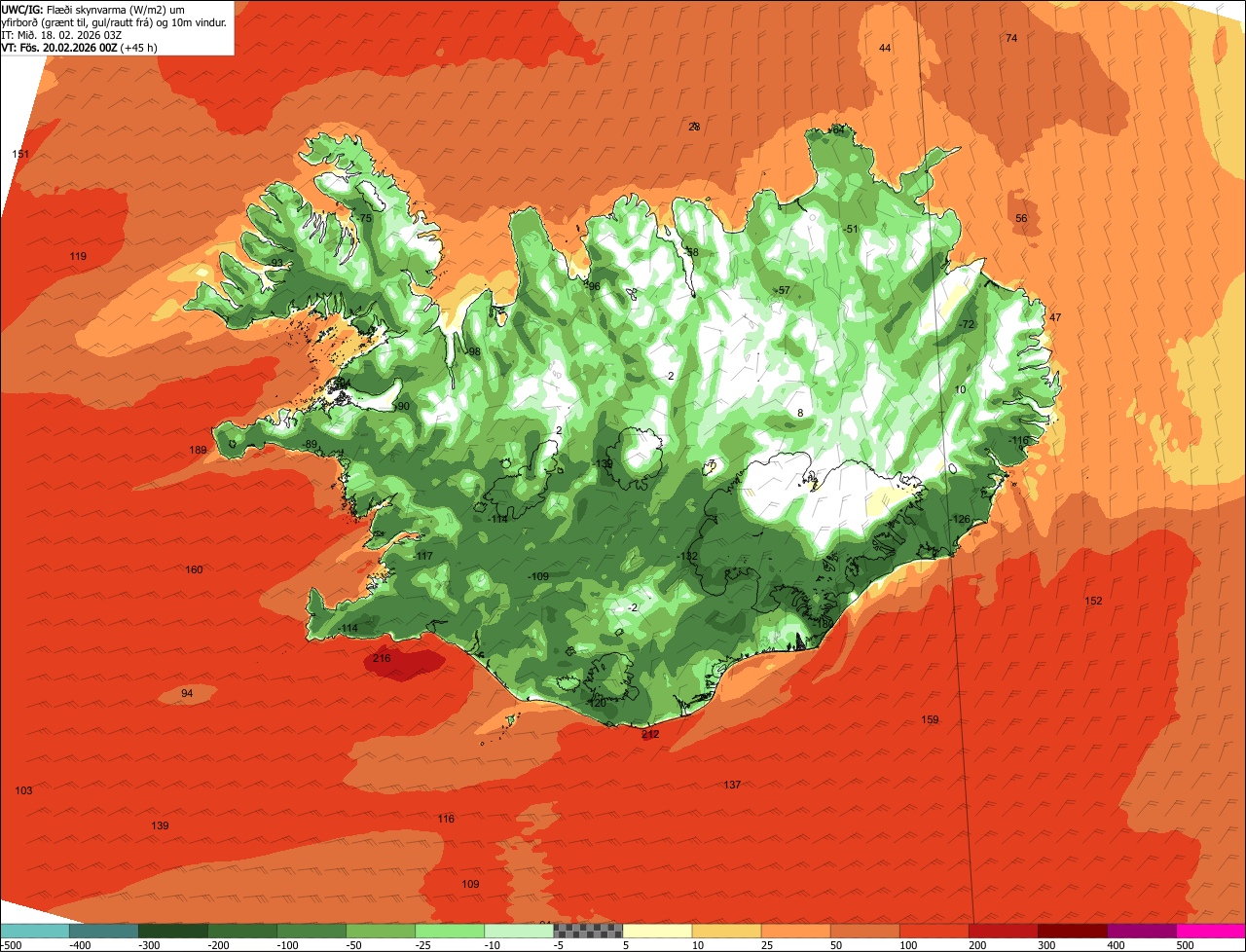Click the pale green -10 to -5 swatch

point(518,931)
